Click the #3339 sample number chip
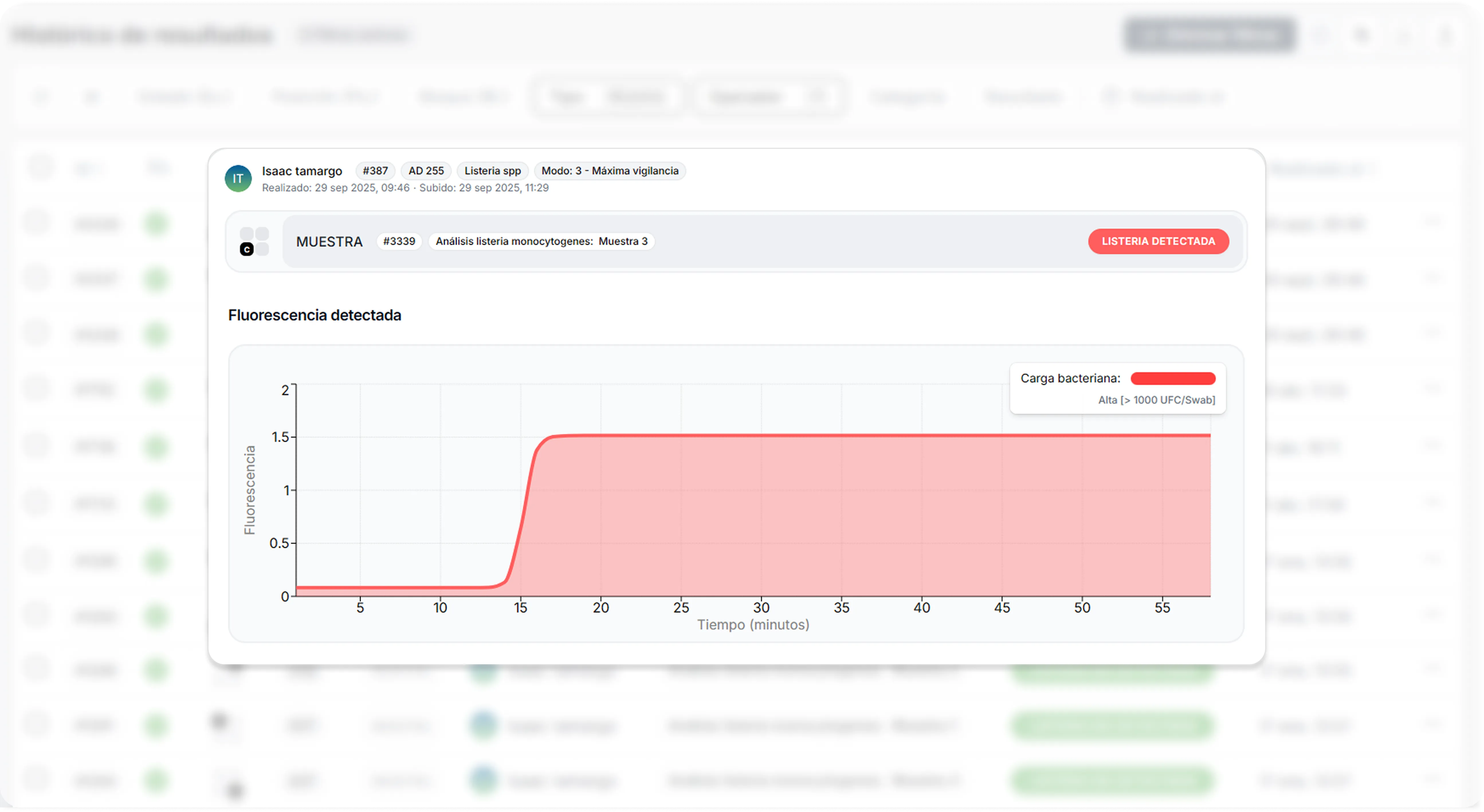Image resolution: width=1484 pixels, height=812 pixels. [x=399, y=241]
